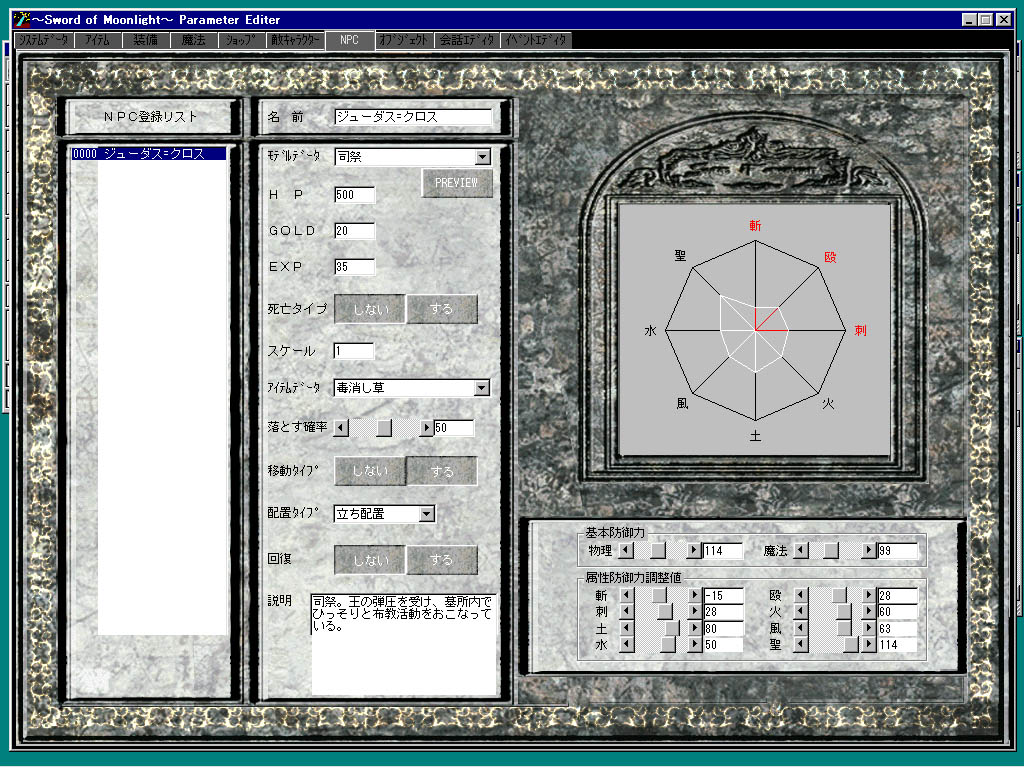Increase 殴 adjustment with the right arrow
1024x768 pixels.
click(869, 596)
